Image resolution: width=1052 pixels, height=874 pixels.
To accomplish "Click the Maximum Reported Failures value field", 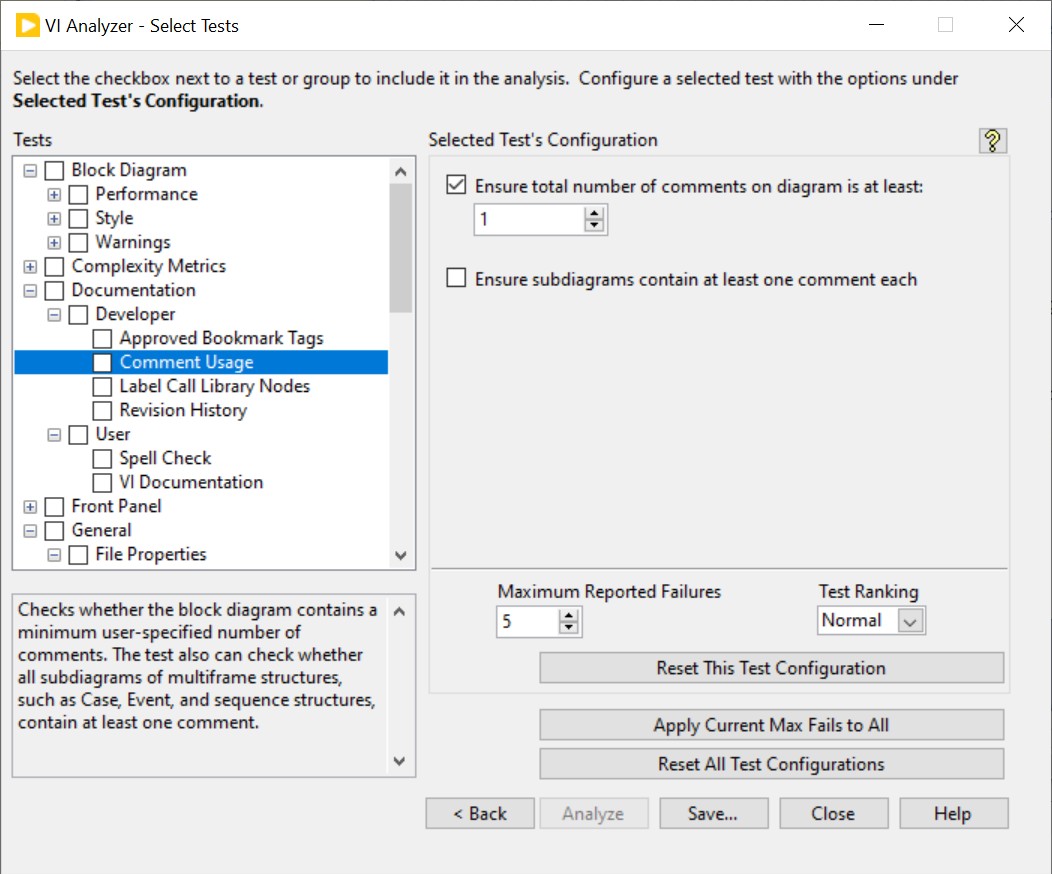I will (x=528, y=622).
